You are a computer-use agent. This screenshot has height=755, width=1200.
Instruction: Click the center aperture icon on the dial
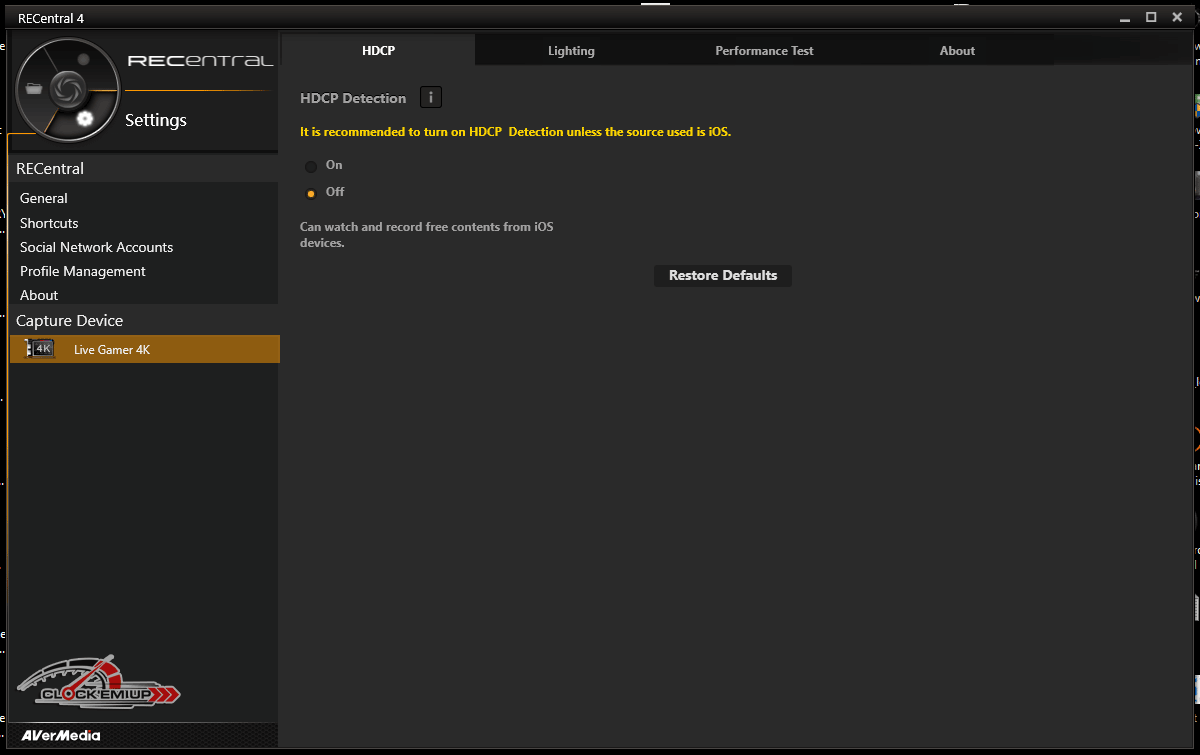tap(66, 88)
